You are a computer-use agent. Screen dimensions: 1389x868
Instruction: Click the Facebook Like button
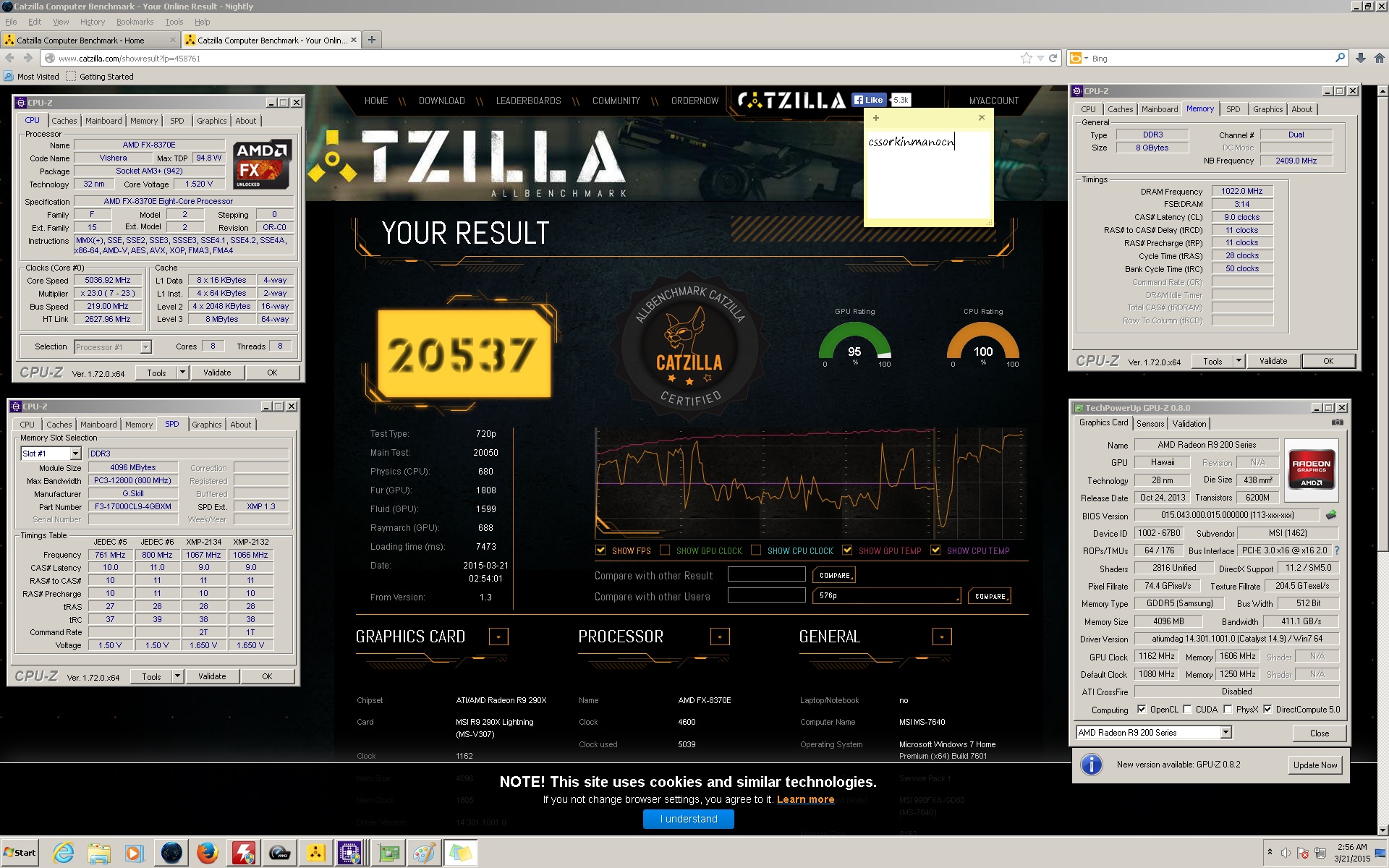click(x=868, y=100)
